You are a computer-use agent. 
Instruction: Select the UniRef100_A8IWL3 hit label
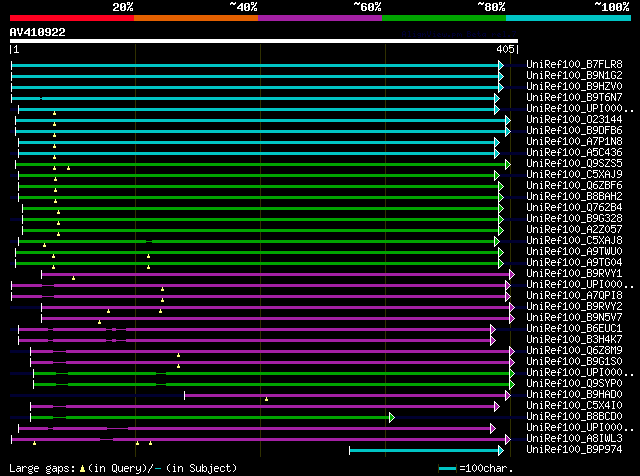coord(574,438)
